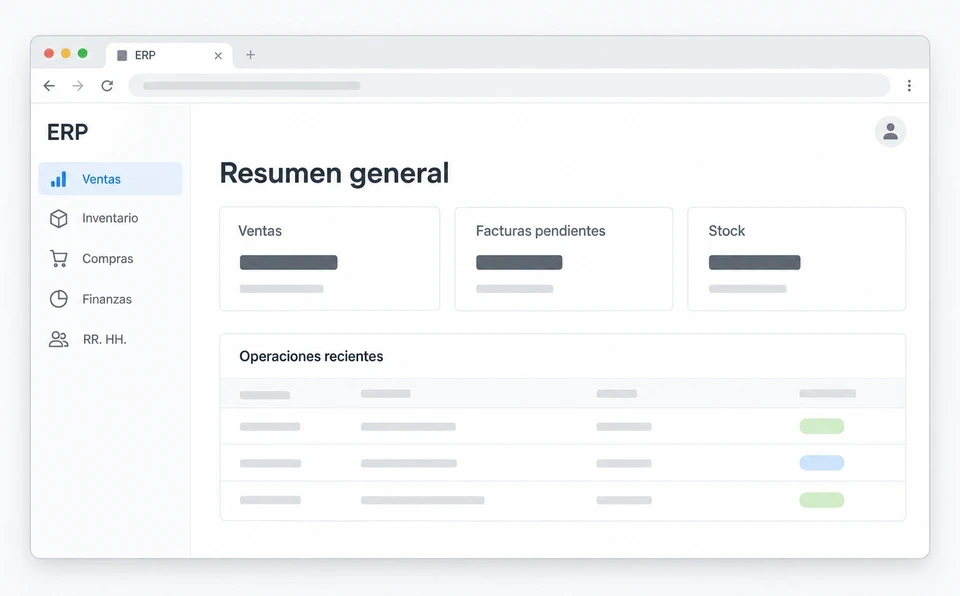Click the red close window button
Viewport: 960px width, 596px height.
click(49, 53)
